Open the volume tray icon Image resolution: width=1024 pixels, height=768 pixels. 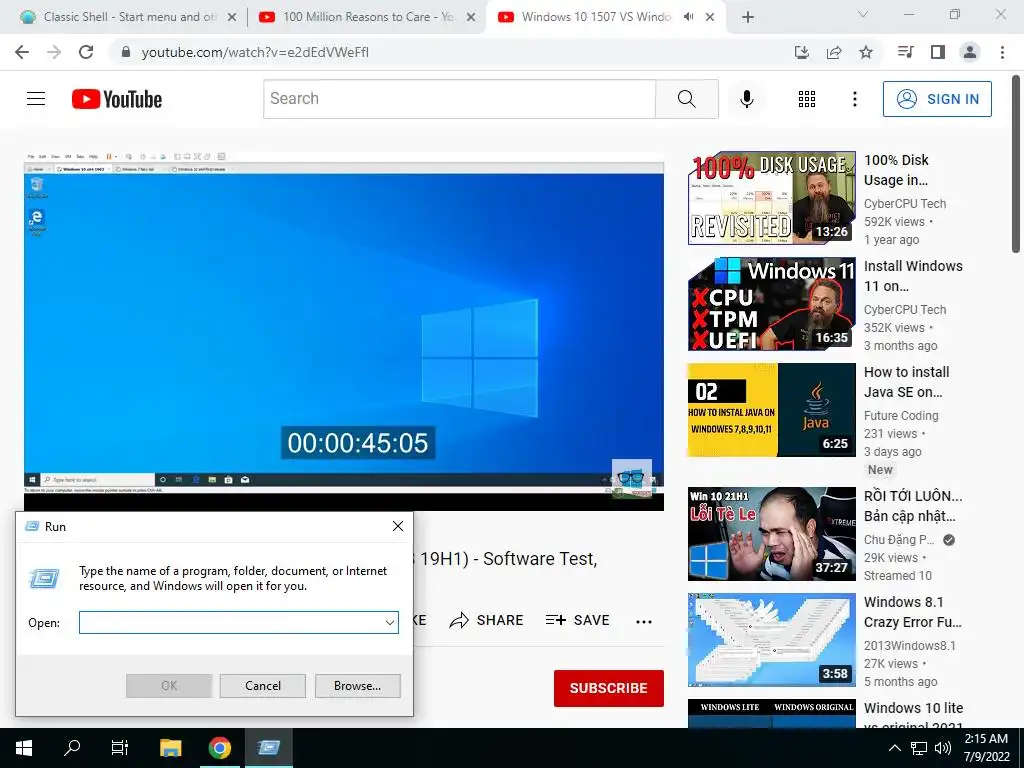click(942, 748)
